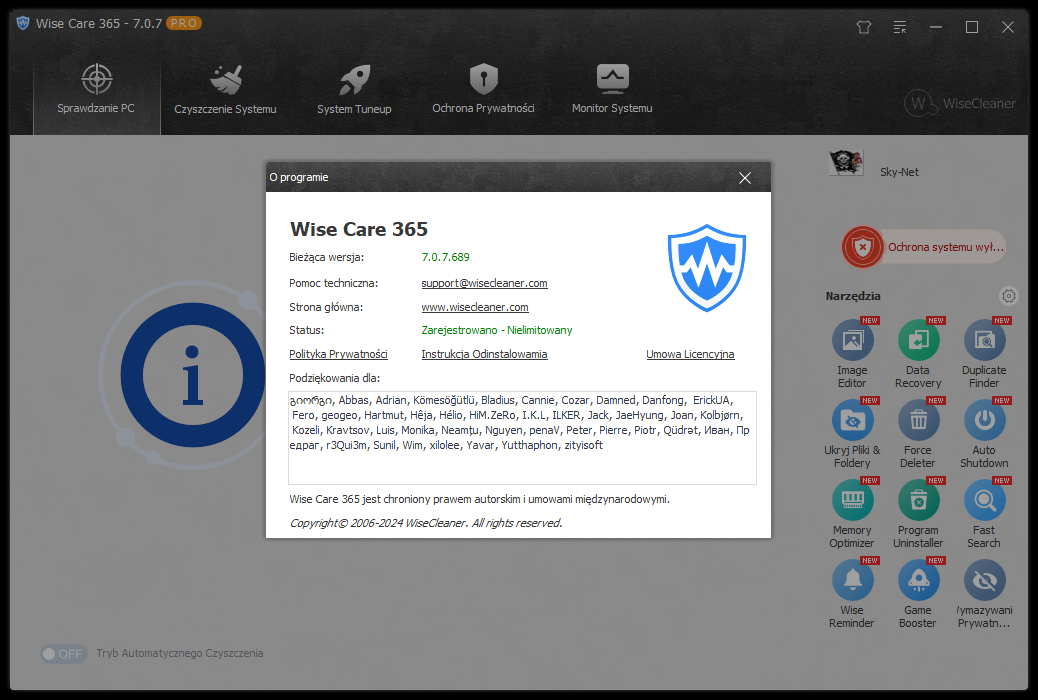Open the privacy eraser (Wymazywanie Prywatn...) tool
Image resolution: width=1038 pixels, height=700 pixels.
click(984, 594)
